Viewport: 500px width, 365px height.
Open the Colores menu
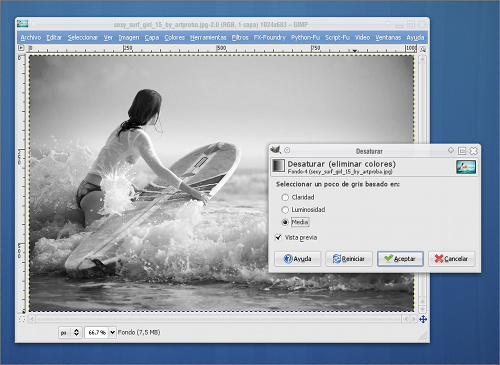[x=175, y=37]
